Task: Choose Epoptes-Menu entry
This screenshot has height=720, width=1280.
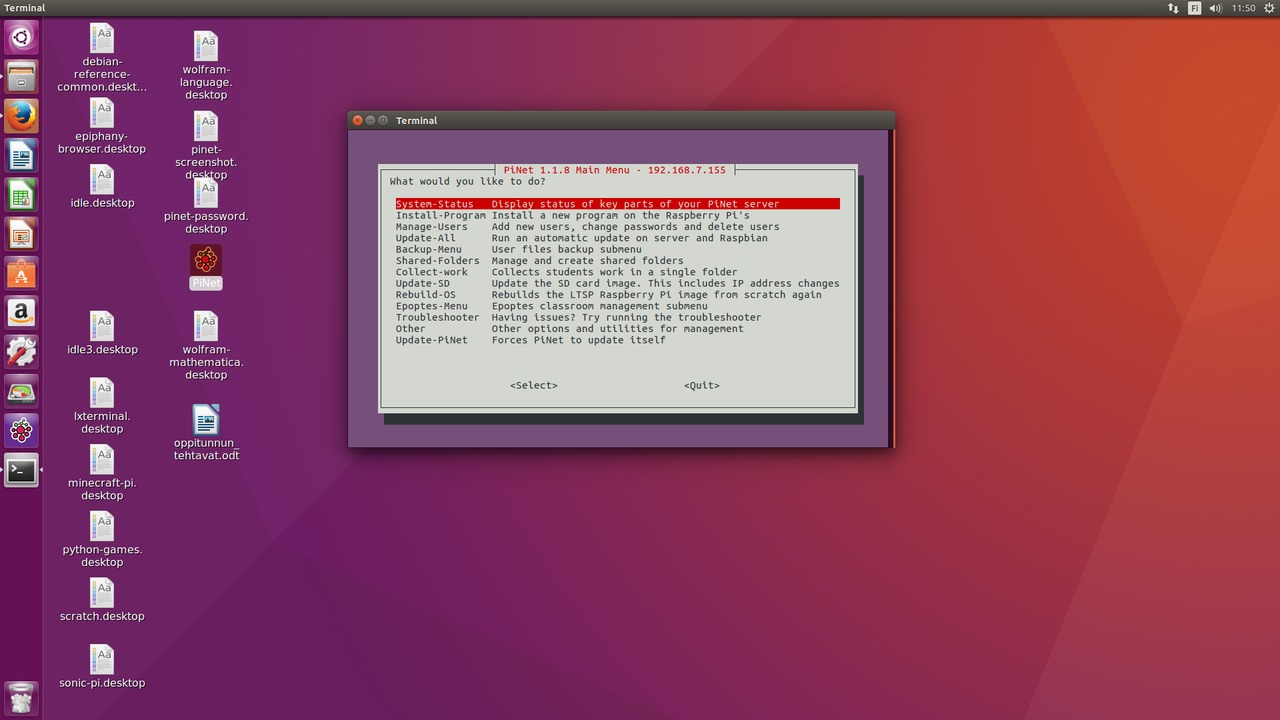Action: pyautogui.click(x=617, y=306)
